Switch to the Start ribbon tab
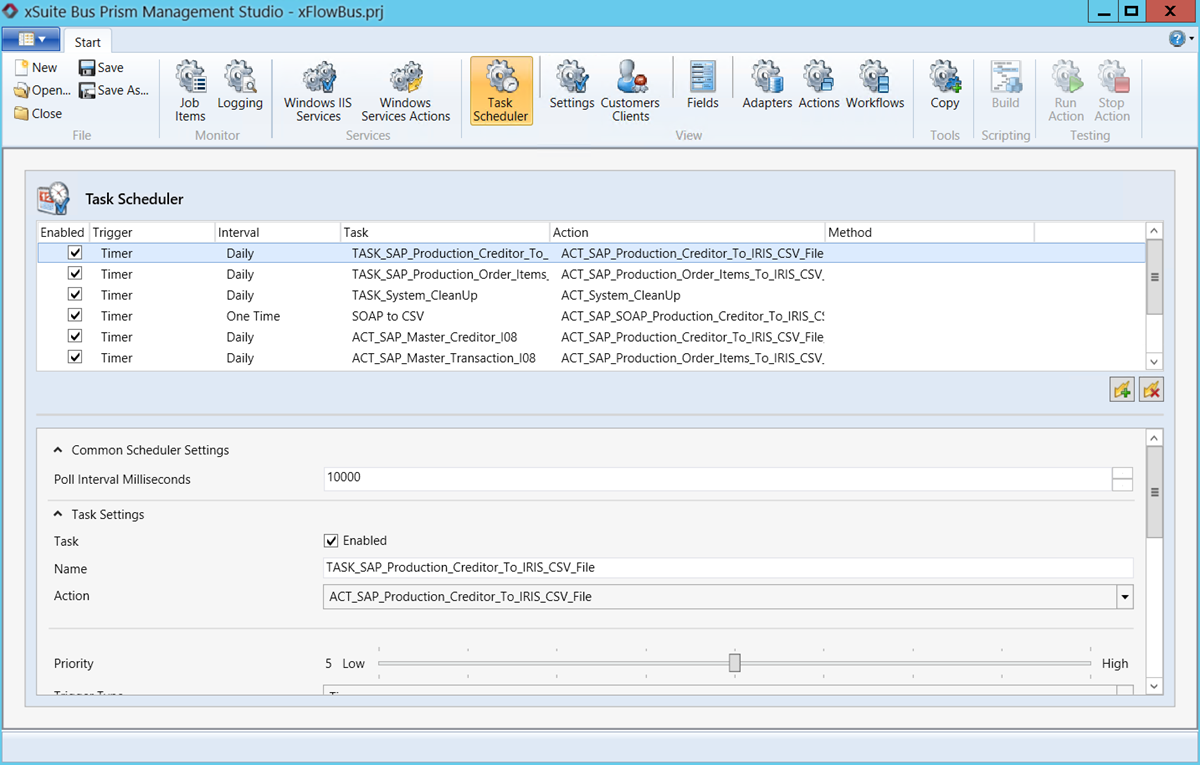The height and width of the screenshot is (765, 1200). (x=87, y=42)
